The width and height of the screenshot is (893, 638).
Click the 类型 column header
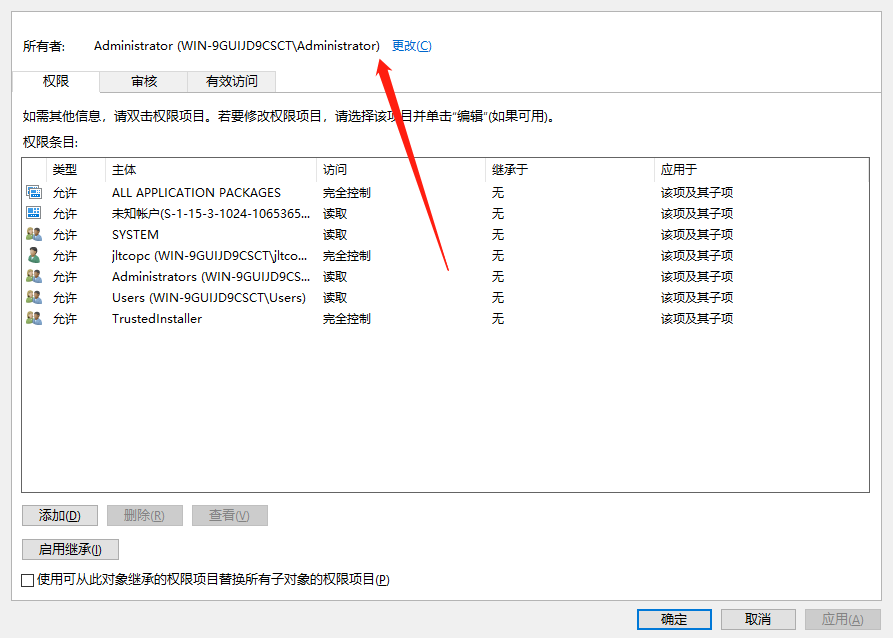76,170
